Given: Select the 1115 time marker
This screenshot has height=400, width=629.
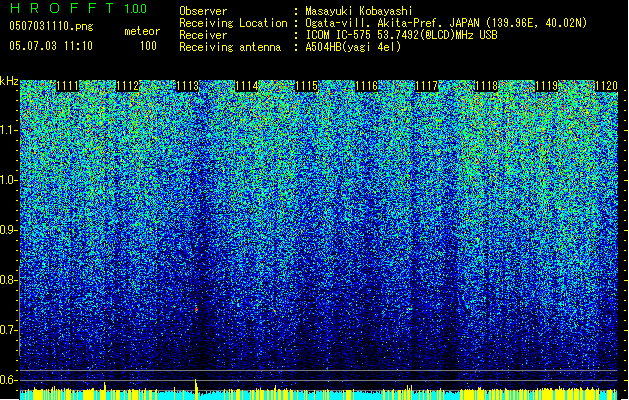Looking at the screenshot, I should pyautogui.click(x=306, y=86).
